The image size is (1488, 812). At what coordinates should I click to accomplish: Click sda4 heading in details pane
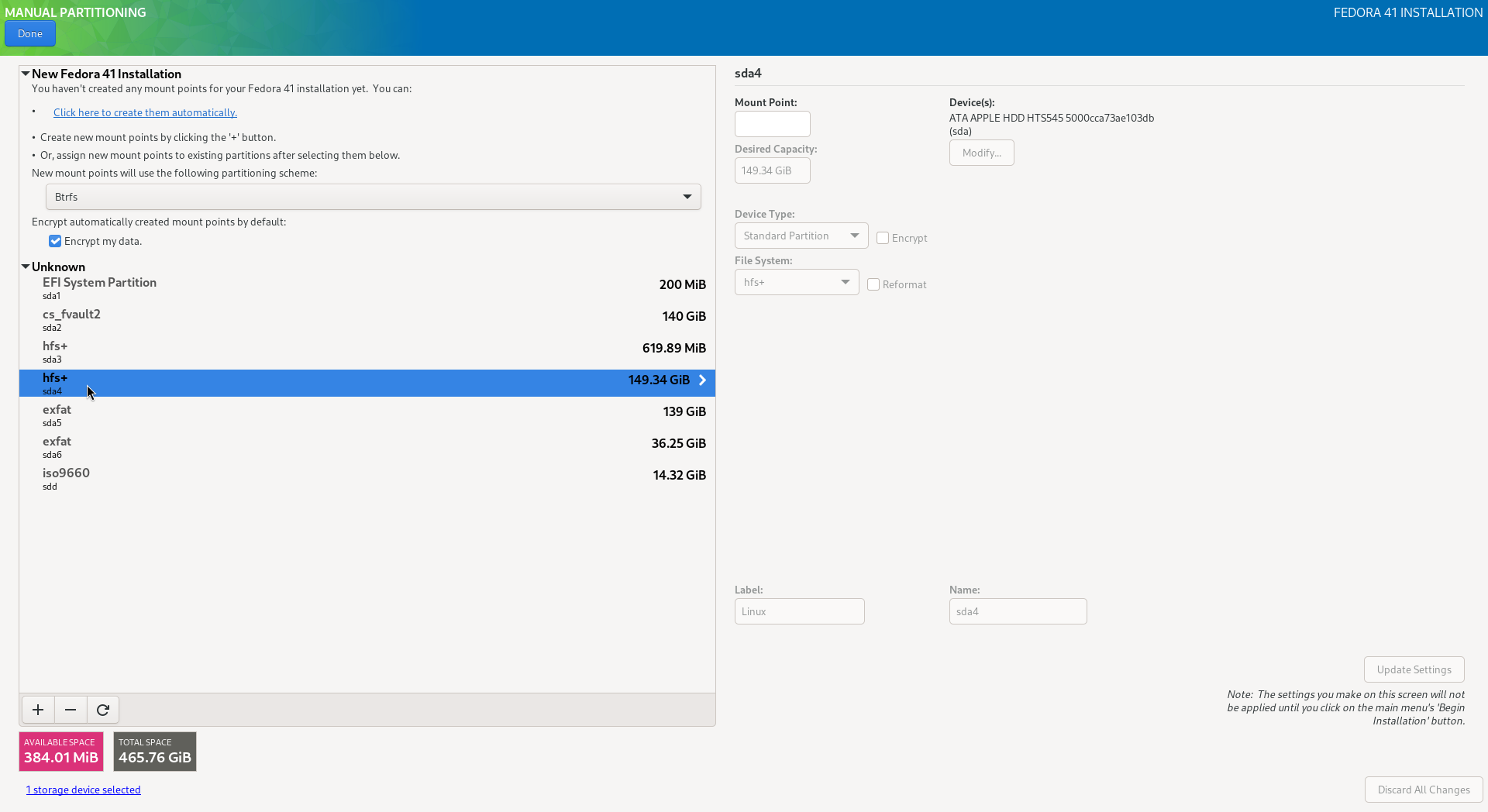748,73
